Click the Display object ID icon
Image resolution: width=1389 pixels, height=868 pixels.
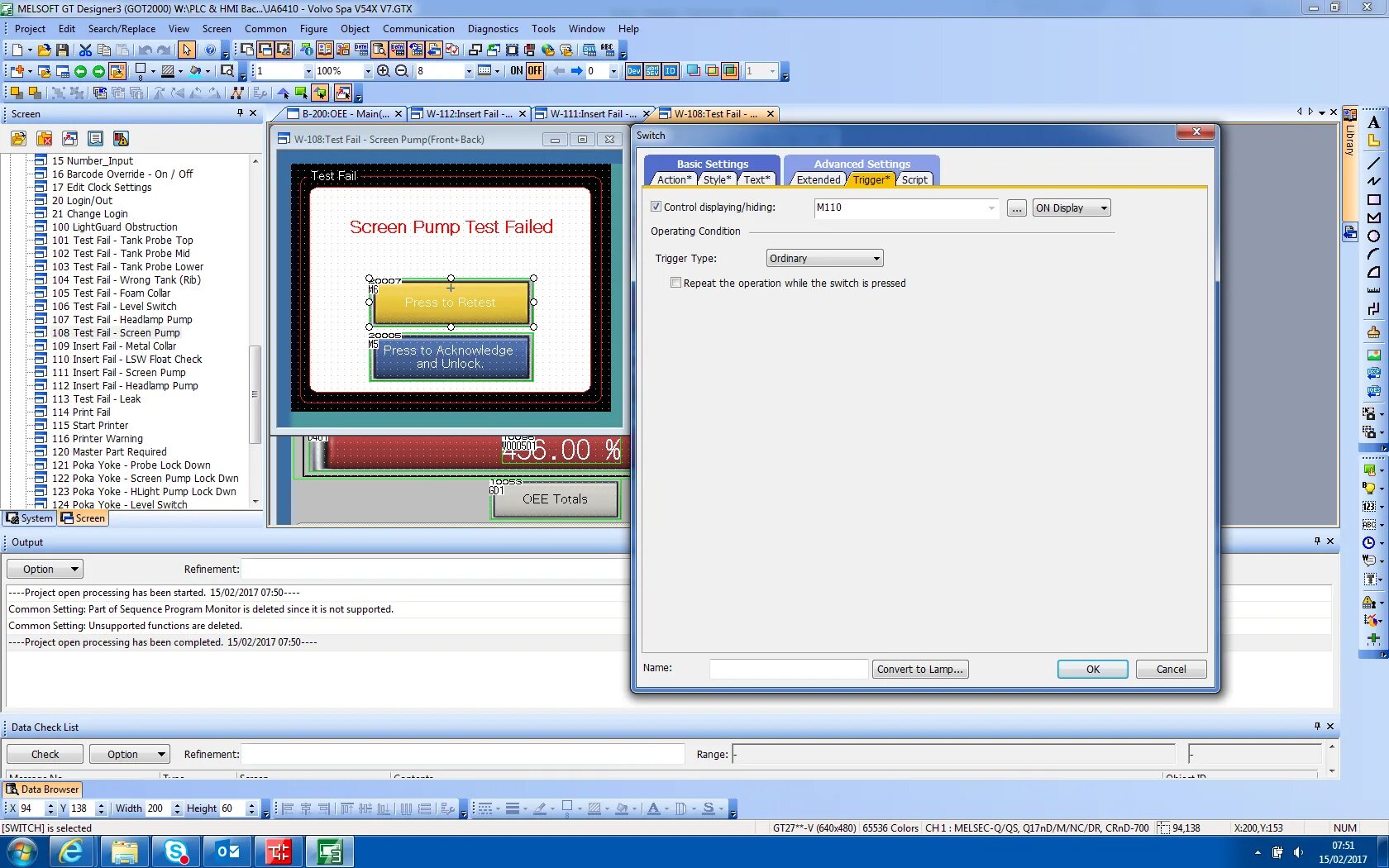[671, 71]
